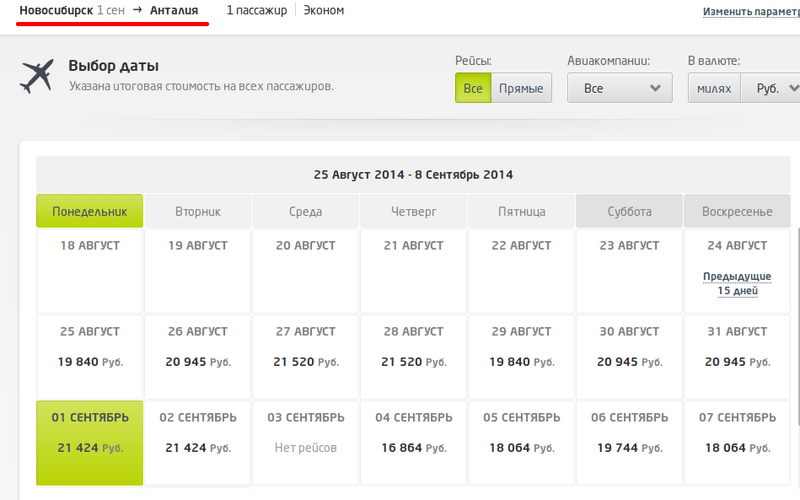Click the Новосибирск → Анталия route text

(x=112, y=10)
